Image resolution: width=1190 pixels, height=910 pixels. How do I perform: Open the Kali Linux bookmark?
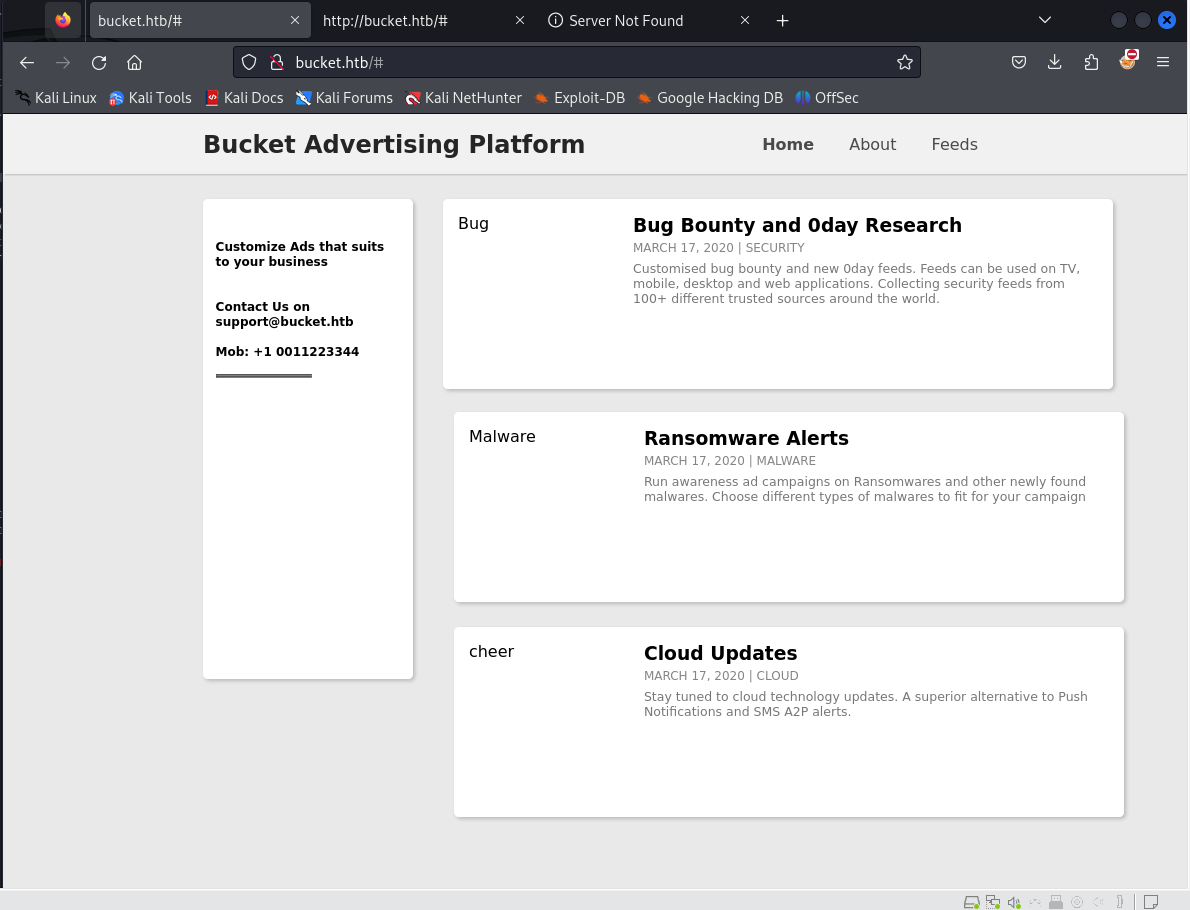(x=56, y=98)
